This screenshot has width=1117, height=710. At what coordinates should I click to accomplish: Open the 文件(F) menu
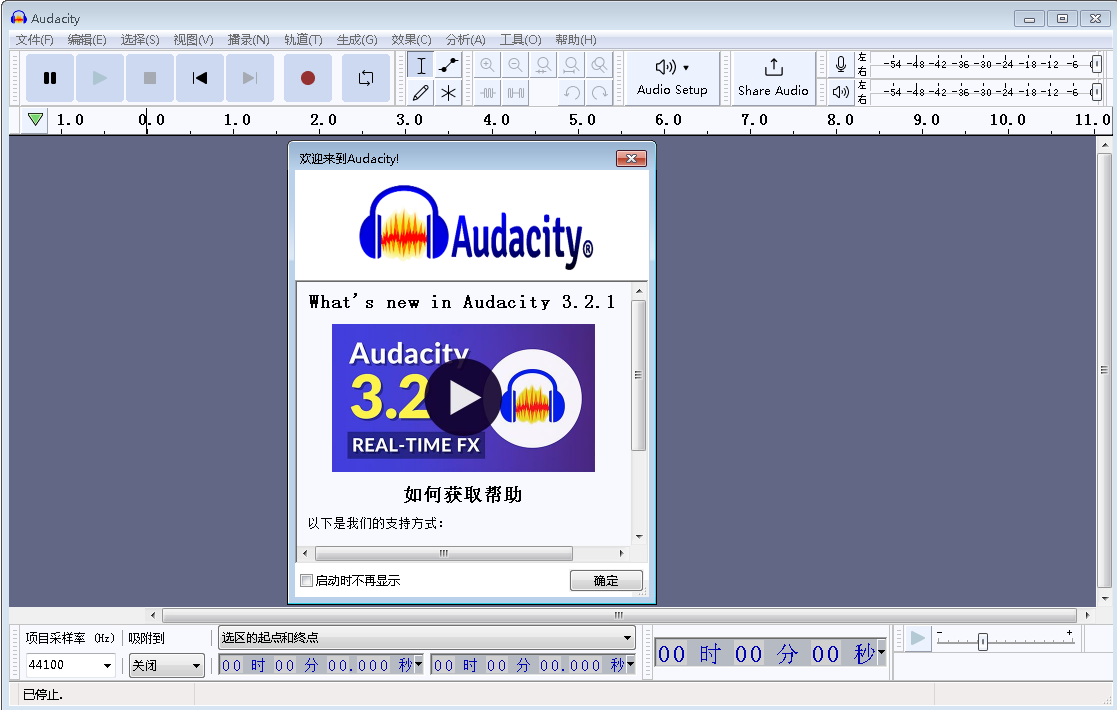pyautogui.click(x=34, y=40)
